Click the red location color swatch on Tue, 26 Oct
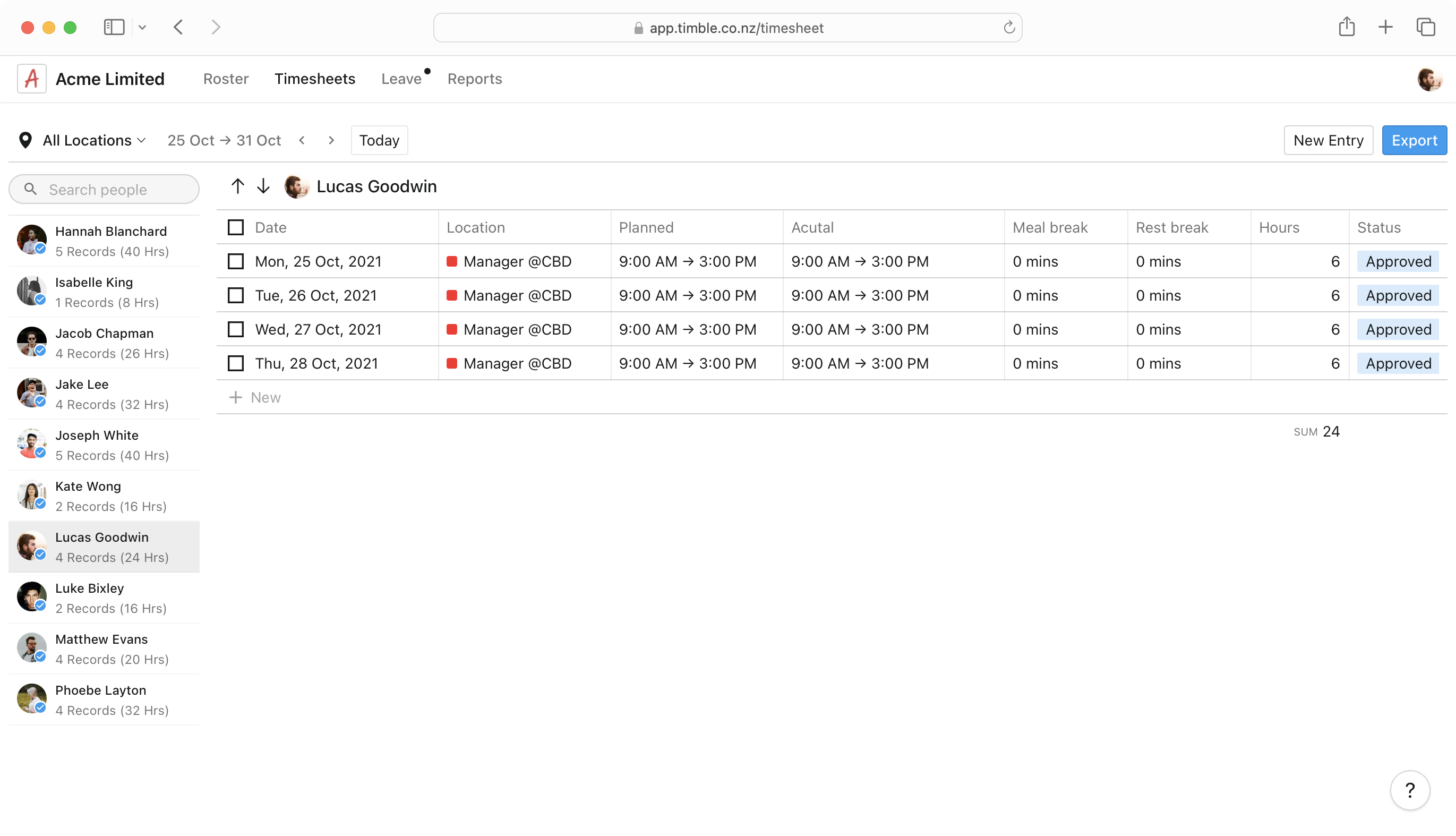This screenshot has height=836, width=1456. [453, 295]
